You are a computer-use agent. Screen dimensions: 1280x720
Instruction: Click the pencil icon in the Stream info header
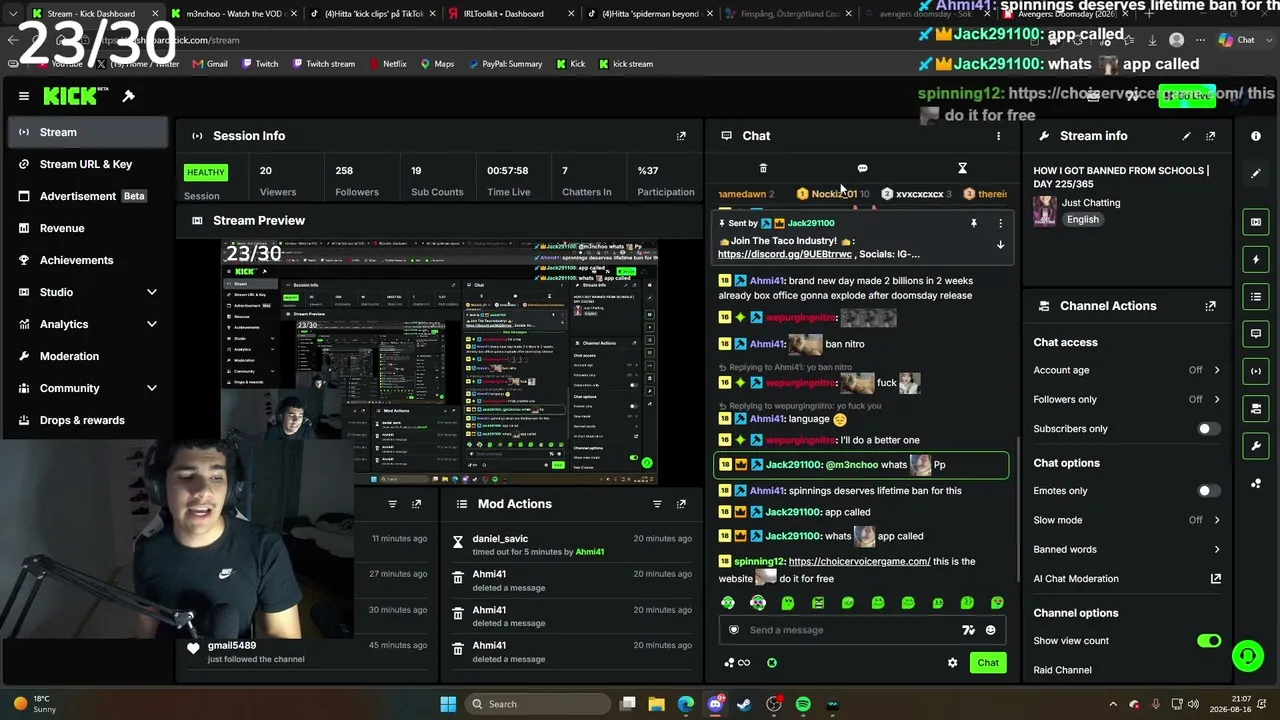point(1186,136)
